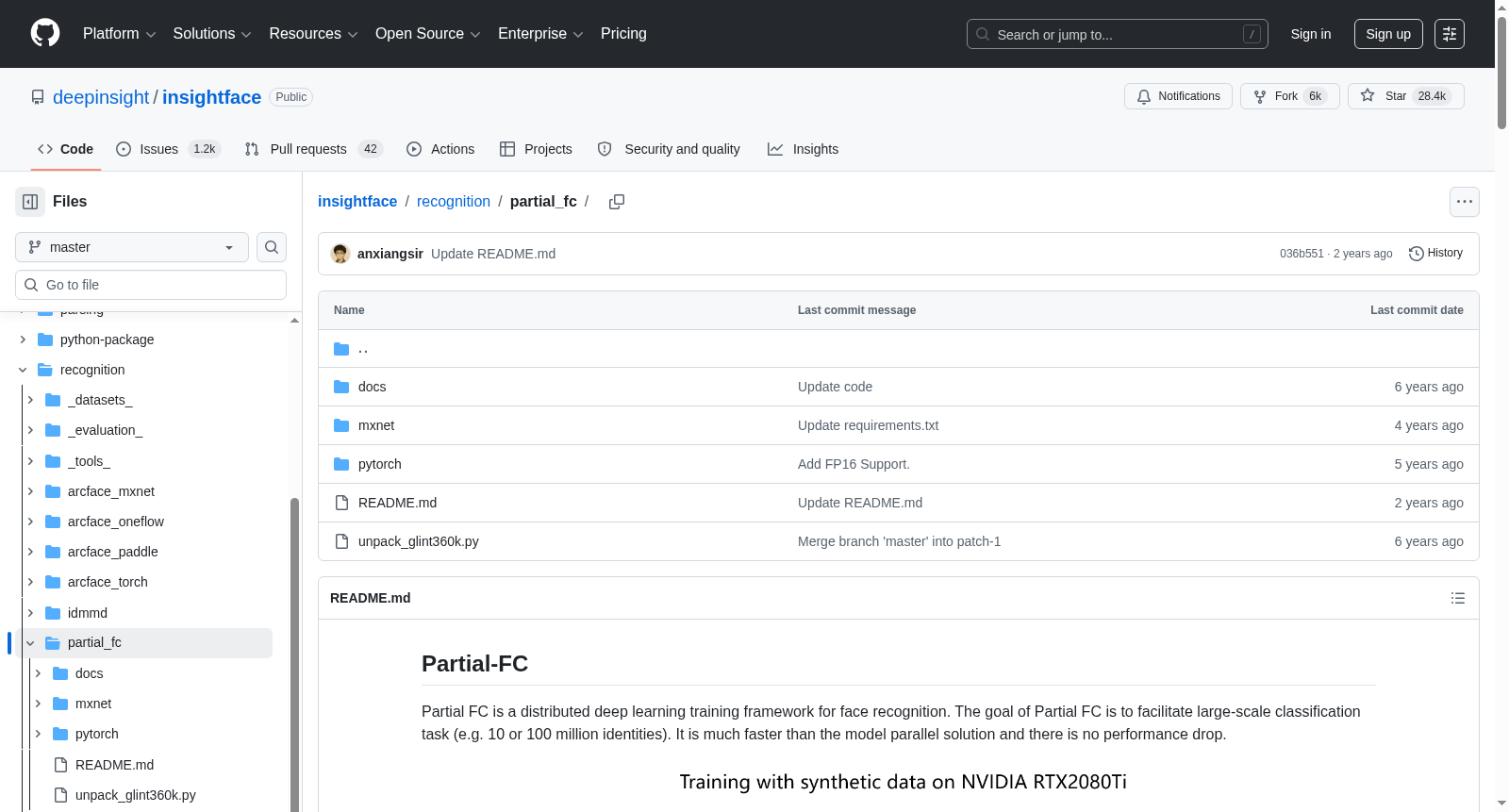Expand the _tools_ folder in tree
The height and width of the screenshot is (812, 1509).
point(30,461)
